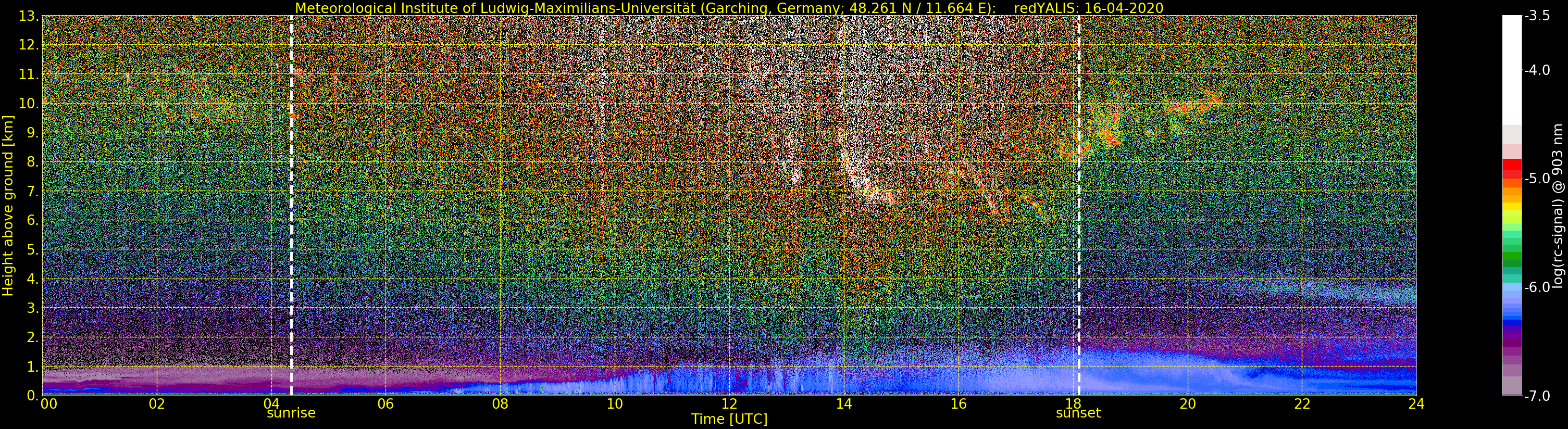Click the time axis tick label '04'
The width and height of the screenshot is (1568, 429).
pyautogui.click(x=271, y=404)
